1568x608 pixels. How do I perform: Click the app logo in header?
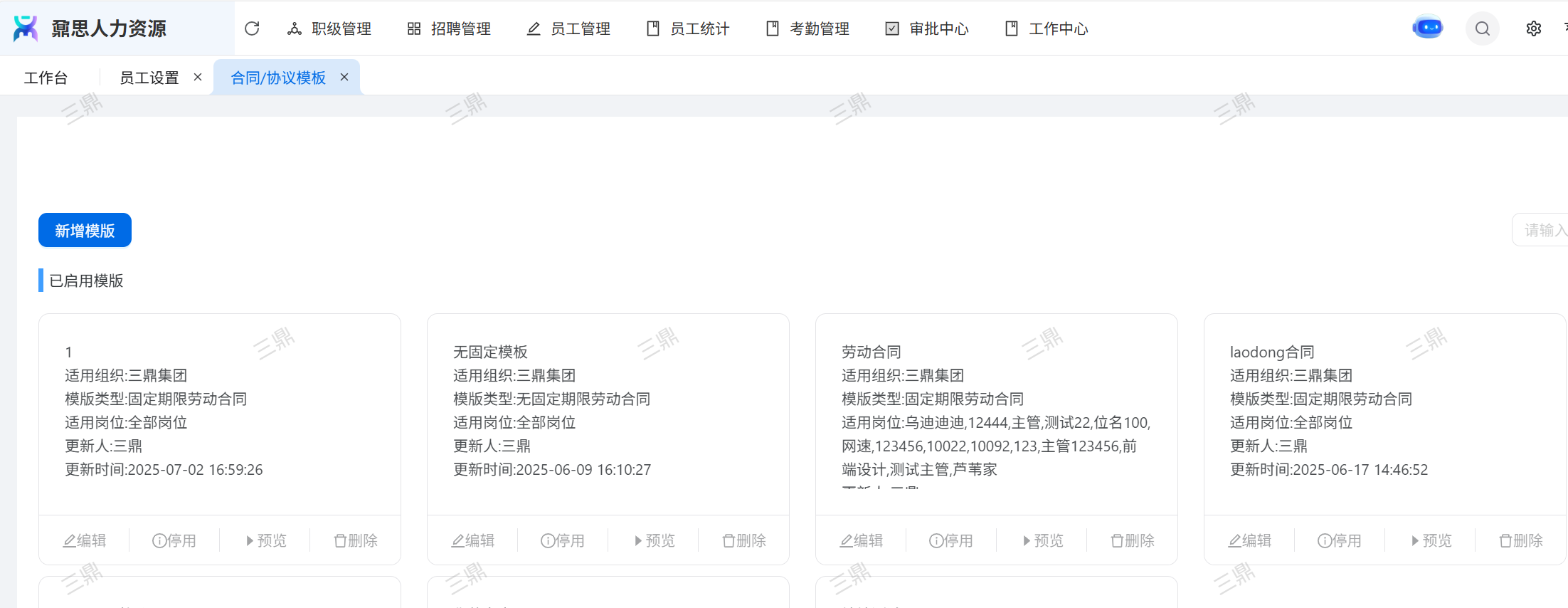coord(26,28)
